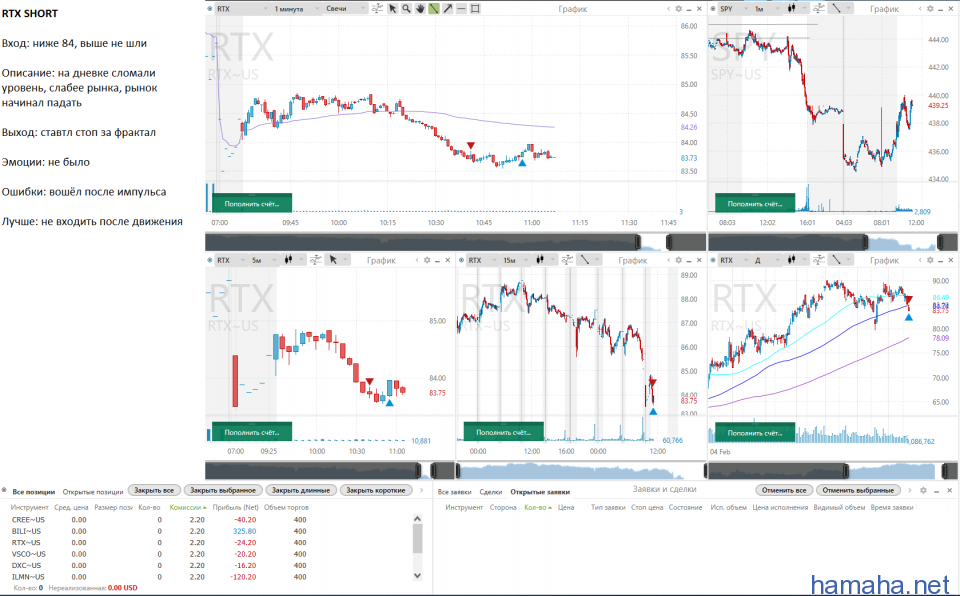Click link icon of the positions panel

pyautogui.click(x=5, y=491)
